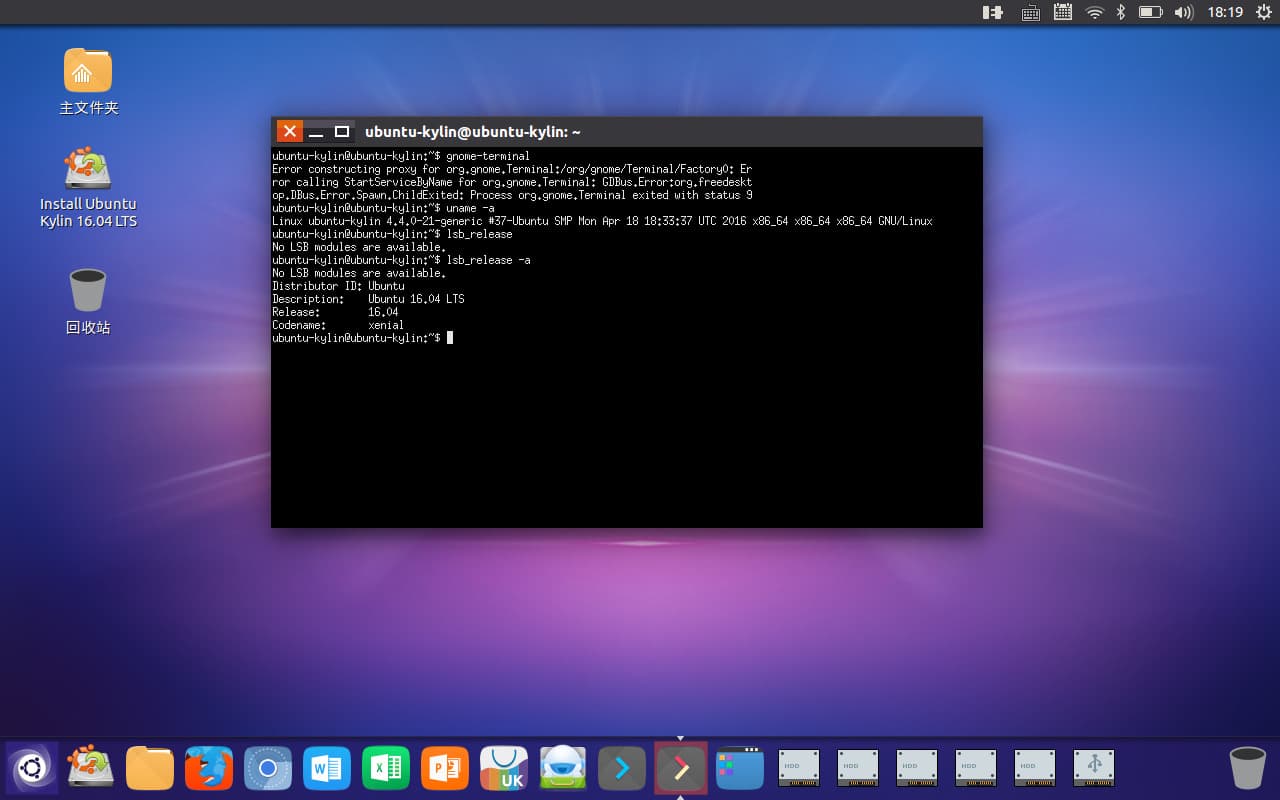Open the Wi-Fi network indicator menu
Image resolution: width=1280 pixels, height=800 pixels.
coord(1094,12)
